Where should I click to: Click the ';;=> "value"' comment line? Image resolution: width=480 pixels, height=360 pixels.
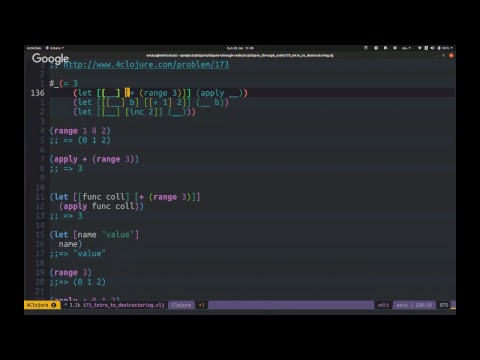(x=77, y=253)
